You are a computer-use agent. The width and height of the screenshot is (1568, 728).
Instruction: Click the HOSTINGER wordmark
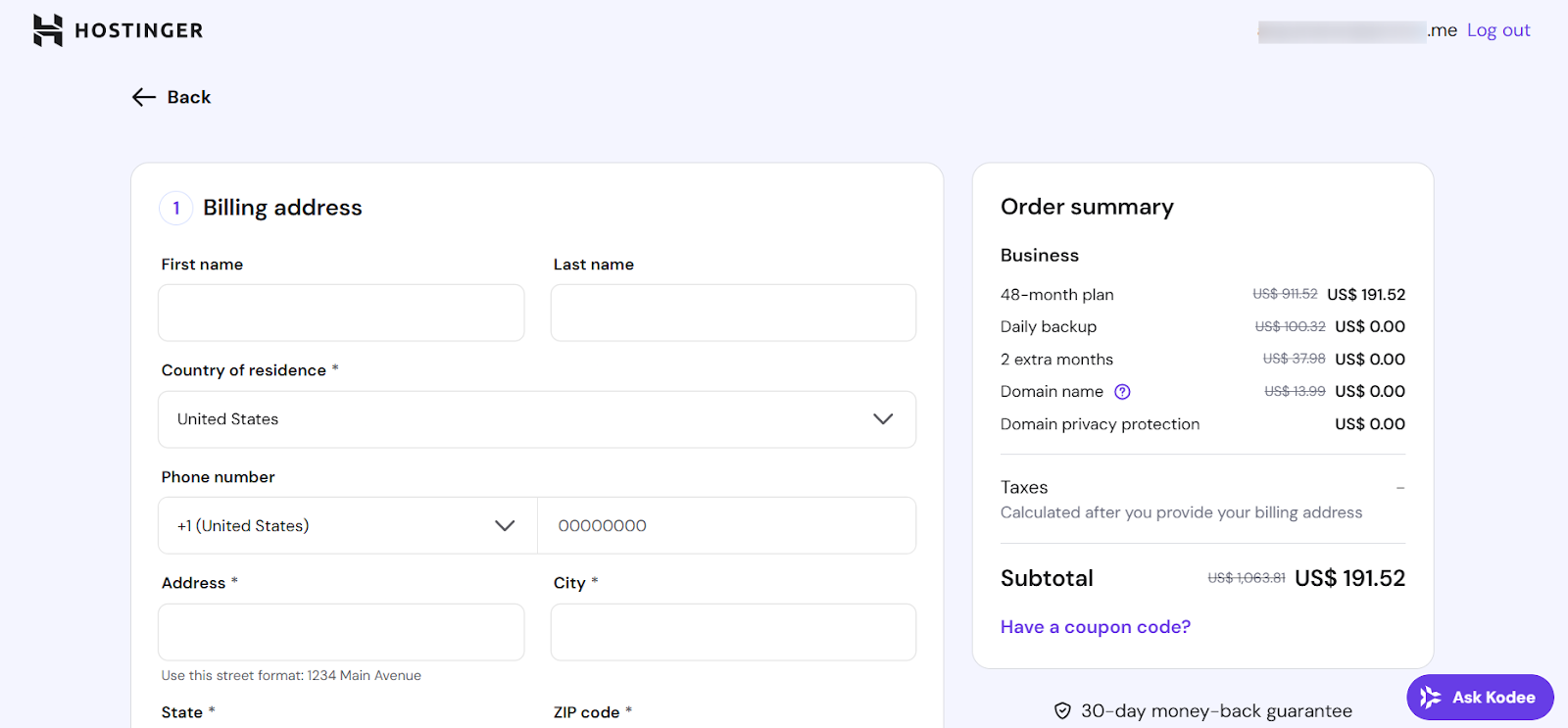coord(139,30)
